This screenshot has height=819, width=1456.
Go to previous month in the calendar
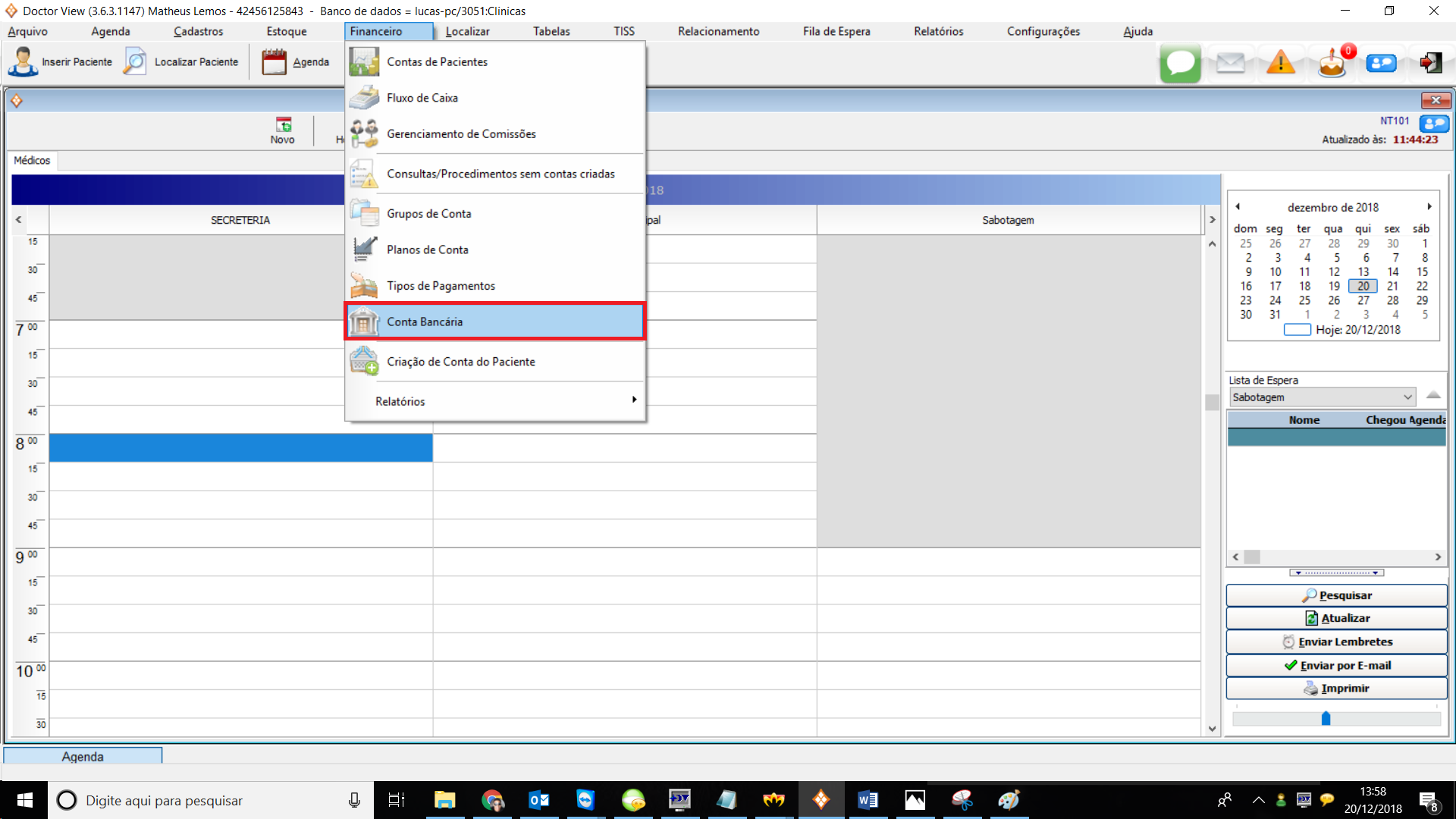[x=1238, y=206]
